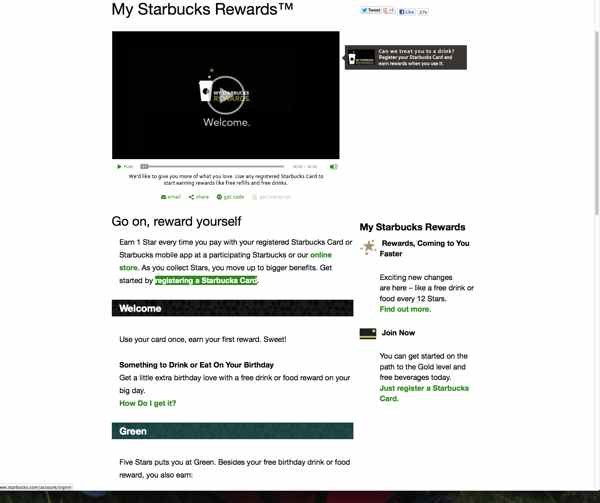
Task: Click the Starbucks card icon beside Join Now
Action: (x=368, y=333)
